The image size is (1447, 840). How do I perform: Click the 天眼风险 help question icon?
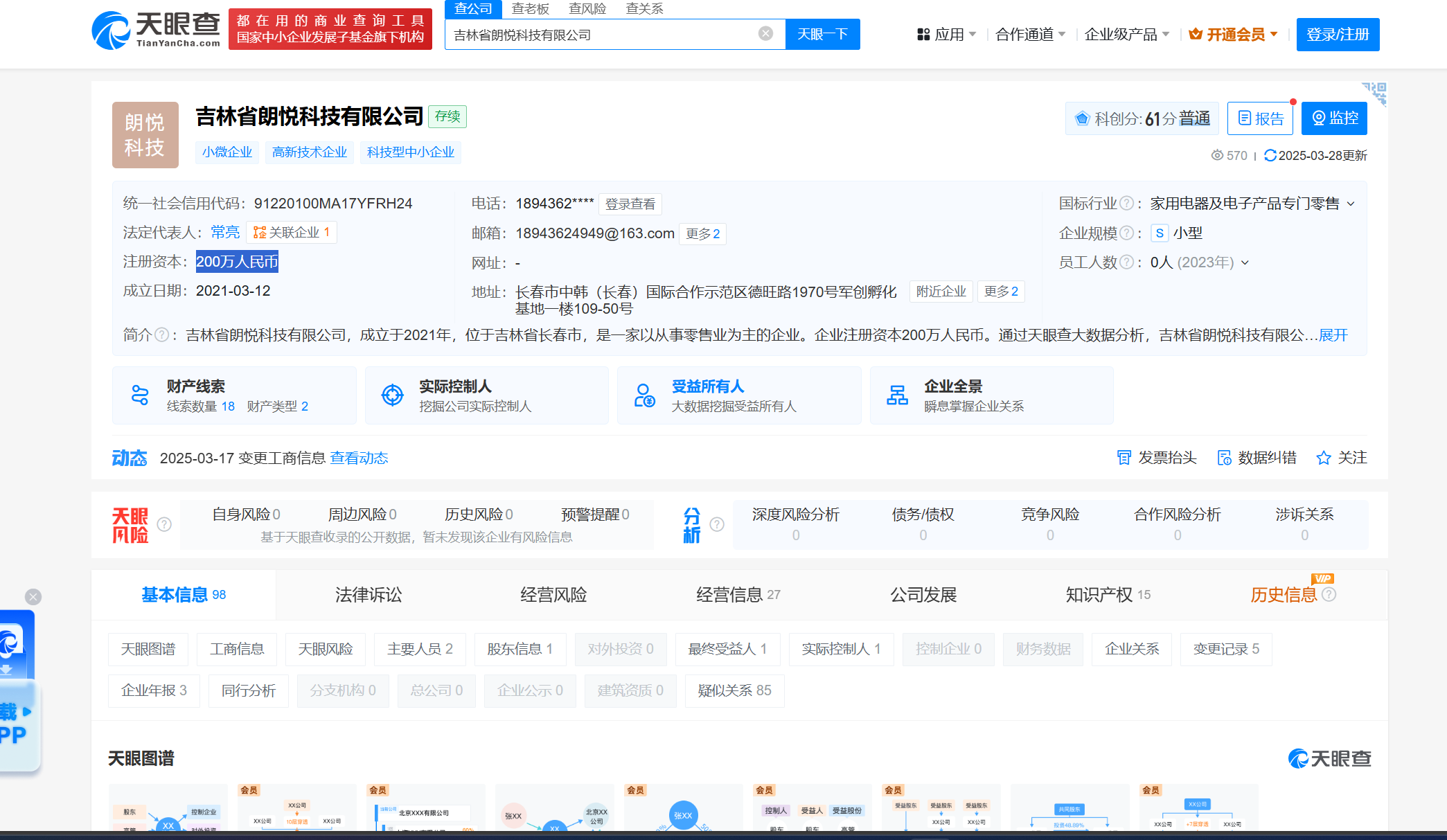click(x=164, y=524)
